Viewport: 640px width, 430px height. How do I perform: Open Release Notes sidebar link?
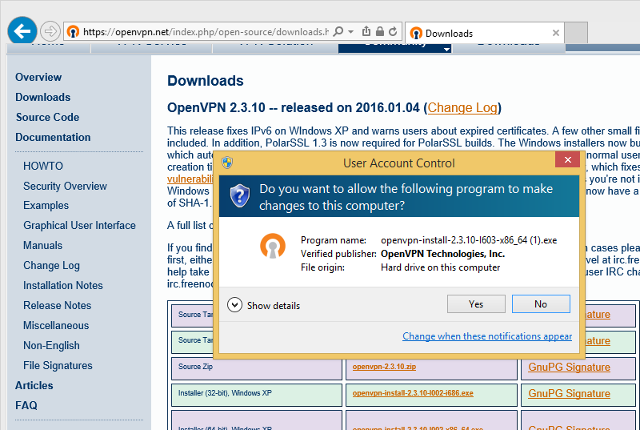57,305
